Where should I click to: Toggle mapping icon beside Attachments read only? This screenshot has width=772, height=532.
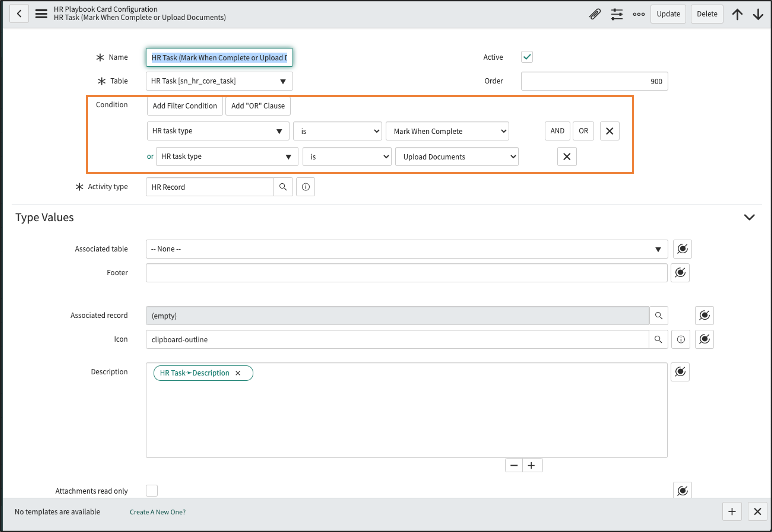pos(682,491)
